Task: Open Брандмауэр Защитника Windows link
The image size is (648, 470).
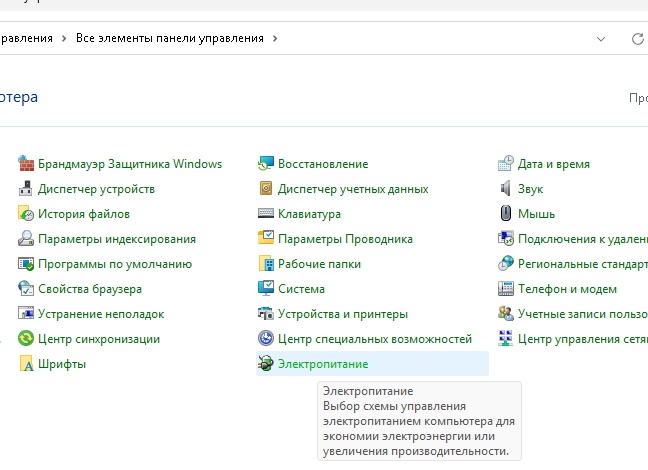Action: point(130,164)
